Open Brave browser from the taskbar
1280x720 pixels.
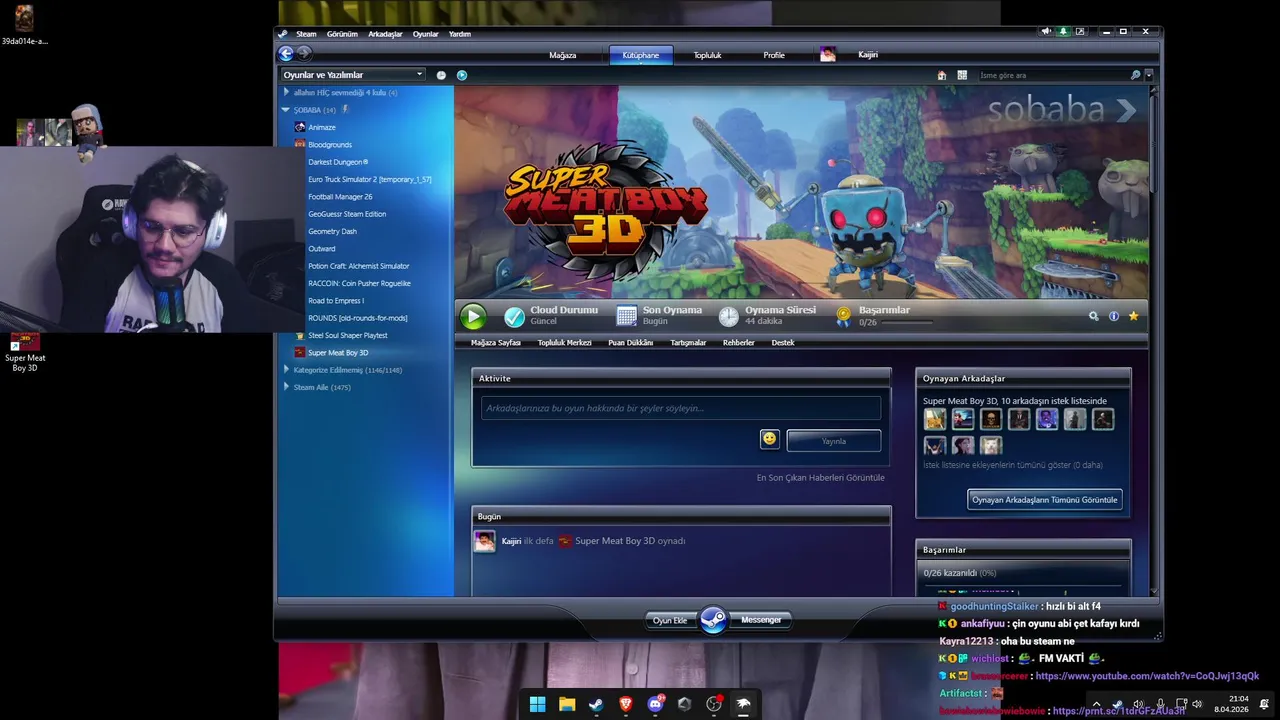pyautogui.click(x=626, y=704)
